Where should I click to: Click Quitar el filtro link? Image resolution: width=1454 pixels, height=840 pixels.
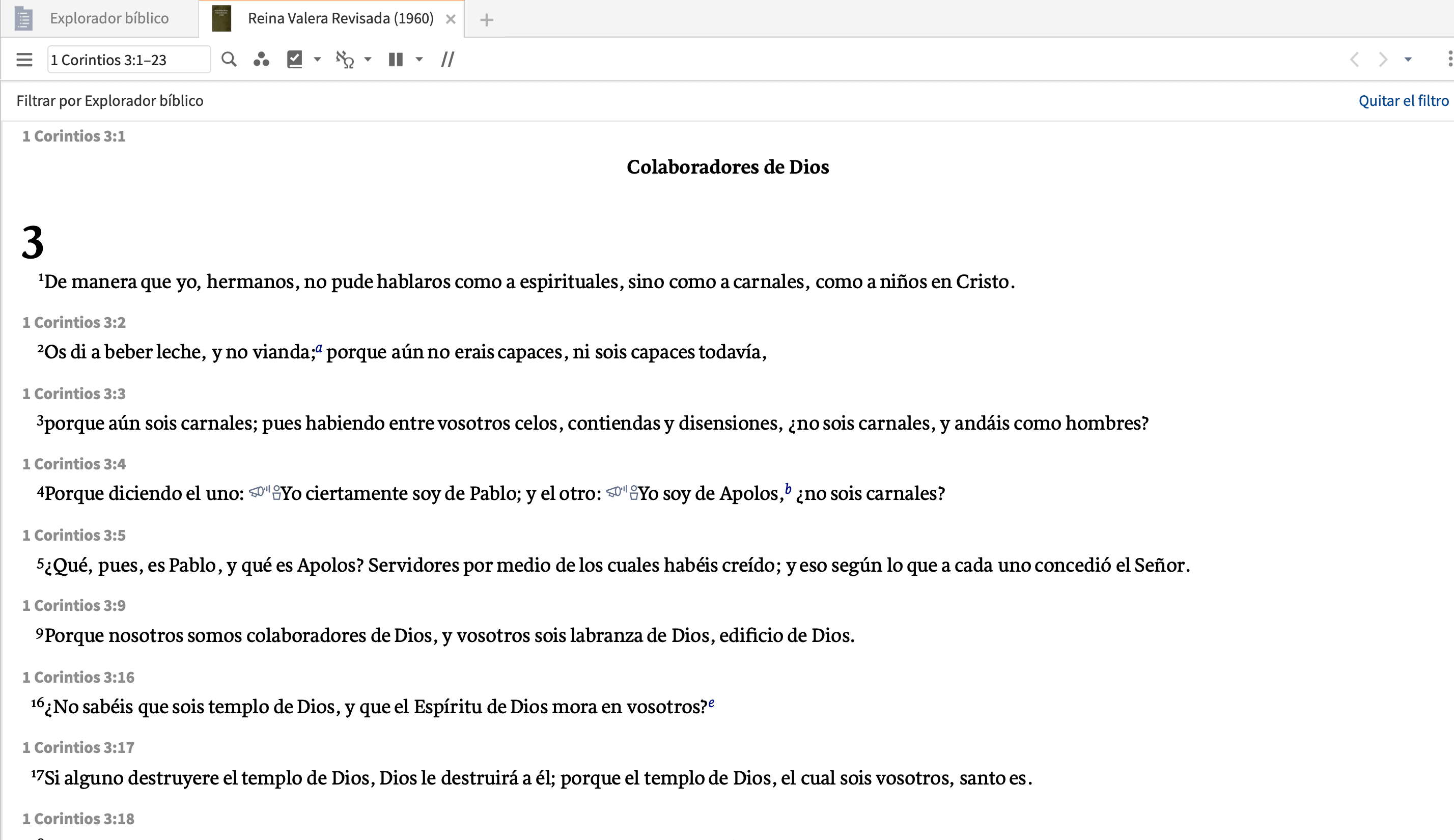tap(1403, 100)
